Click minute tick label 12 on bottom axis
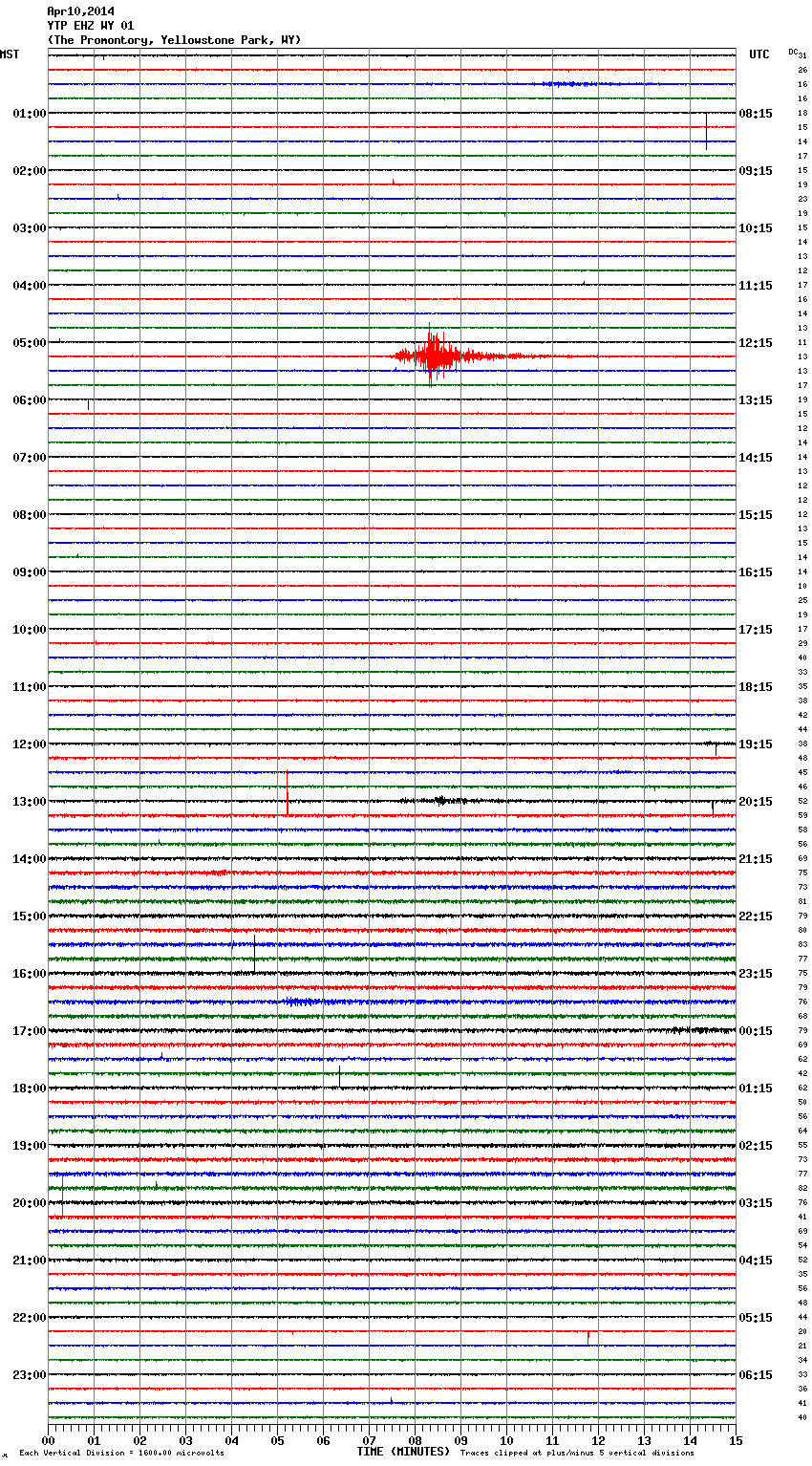This screenshot has width=812, height=1466. [x=598, y=1440]
